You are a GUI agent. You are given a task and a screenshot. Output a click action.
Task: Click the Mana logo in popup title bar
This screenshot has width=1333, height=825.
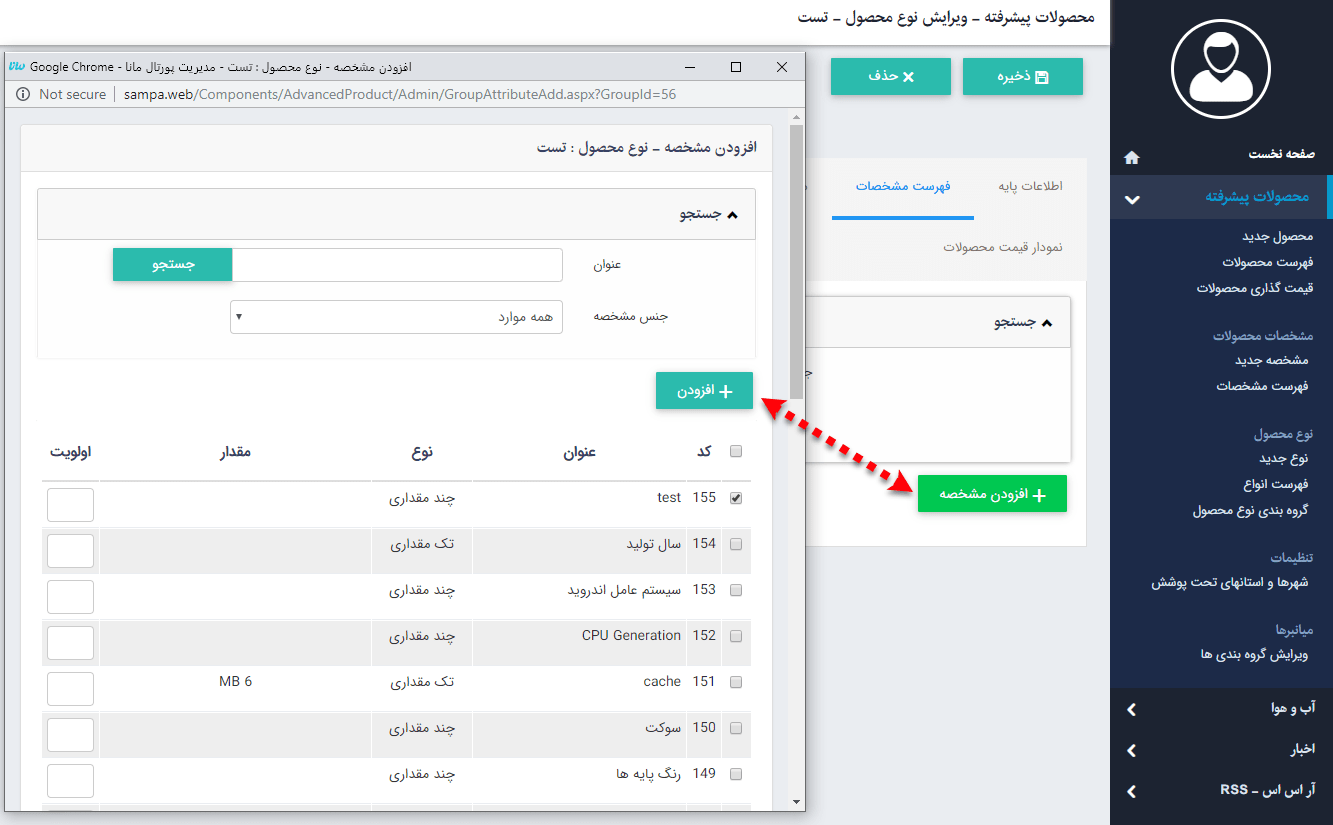click(x=17, y=67)
